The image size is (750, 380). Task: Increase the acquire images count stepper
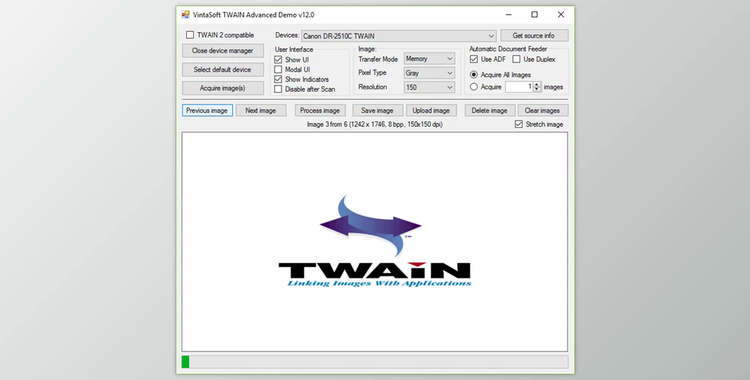537,84
